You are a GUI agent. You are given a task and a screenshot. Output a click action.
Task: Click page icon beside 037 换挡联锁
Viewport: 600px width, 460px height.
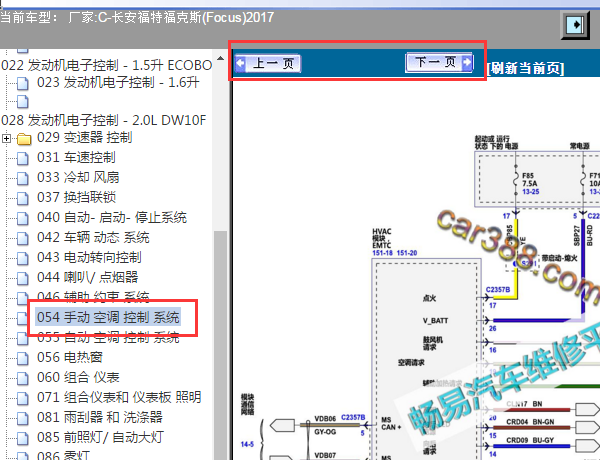(x=23, y=198)
